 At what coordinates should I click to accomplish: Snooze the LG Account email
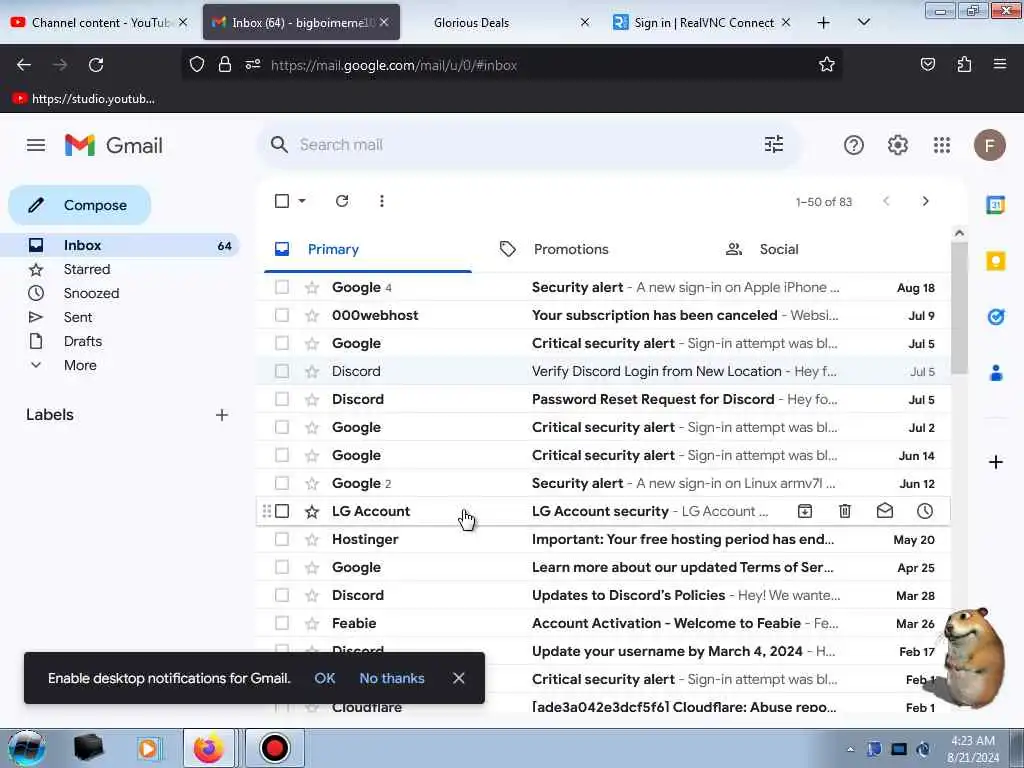click(x=924, y=511)
